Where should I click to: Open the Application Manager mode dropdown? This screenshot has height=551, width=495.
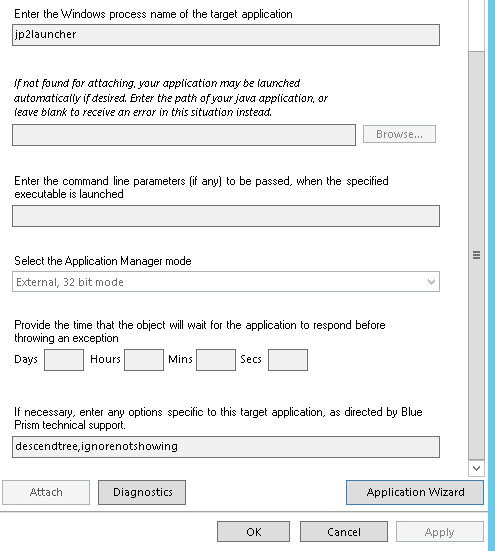[226, 281]
